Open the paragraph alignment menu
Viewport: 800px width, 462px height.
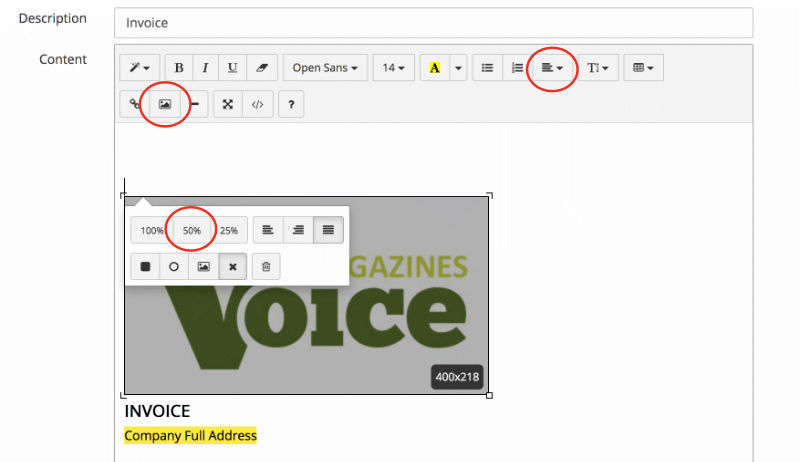click(x=551, y=68)
